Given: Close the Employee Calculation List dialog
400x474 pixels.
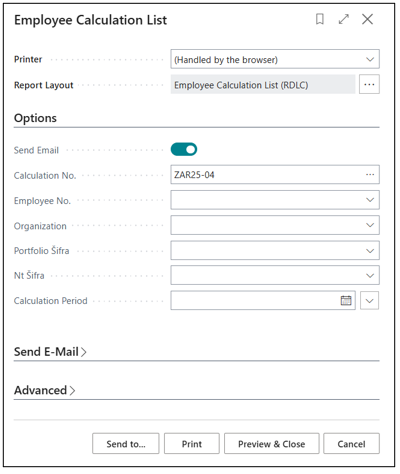Looking at the screenshot, I should point(367,19).
